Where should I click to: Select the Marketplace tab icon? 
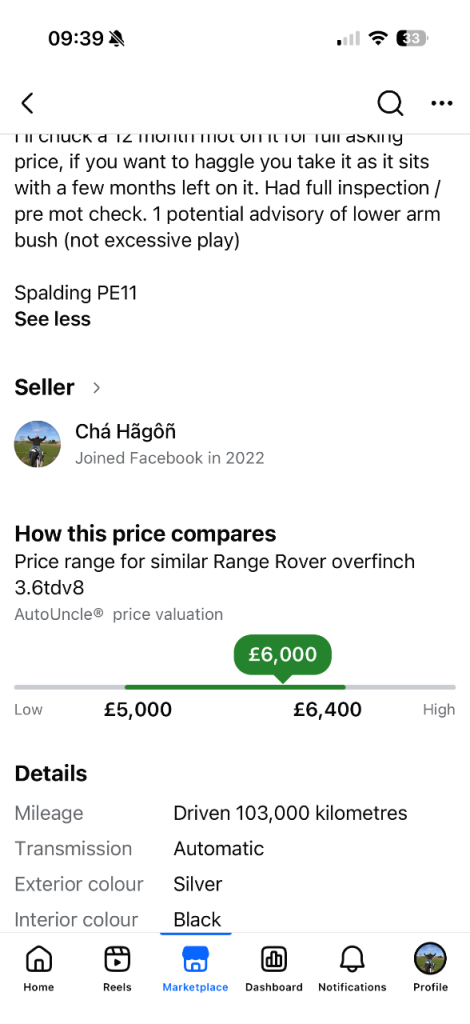(x=195, y=959)
